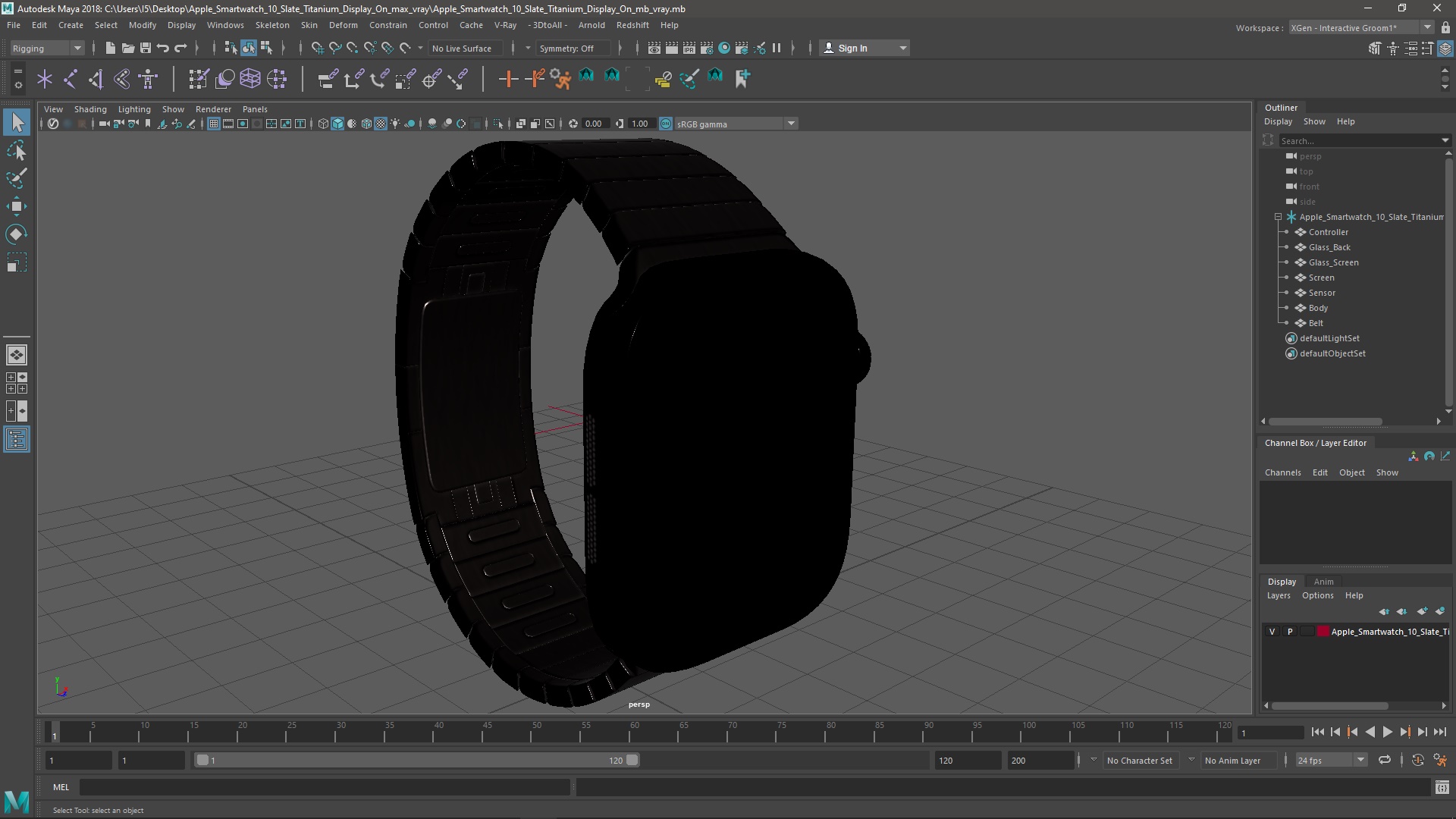Open the Outliner Display menu
Image resolution: width=1456 pixels, height=819 pixels.
point(1278,121)
